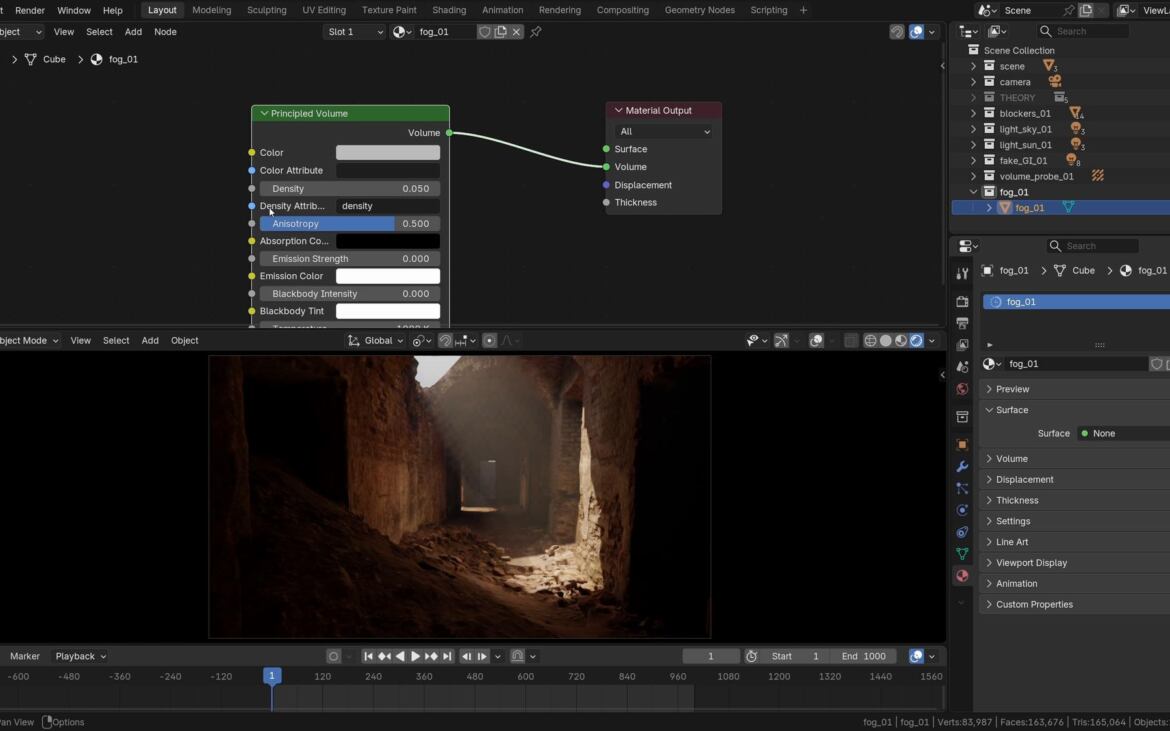
Task: Open the Render menu
Action: [x=30, y=10]
